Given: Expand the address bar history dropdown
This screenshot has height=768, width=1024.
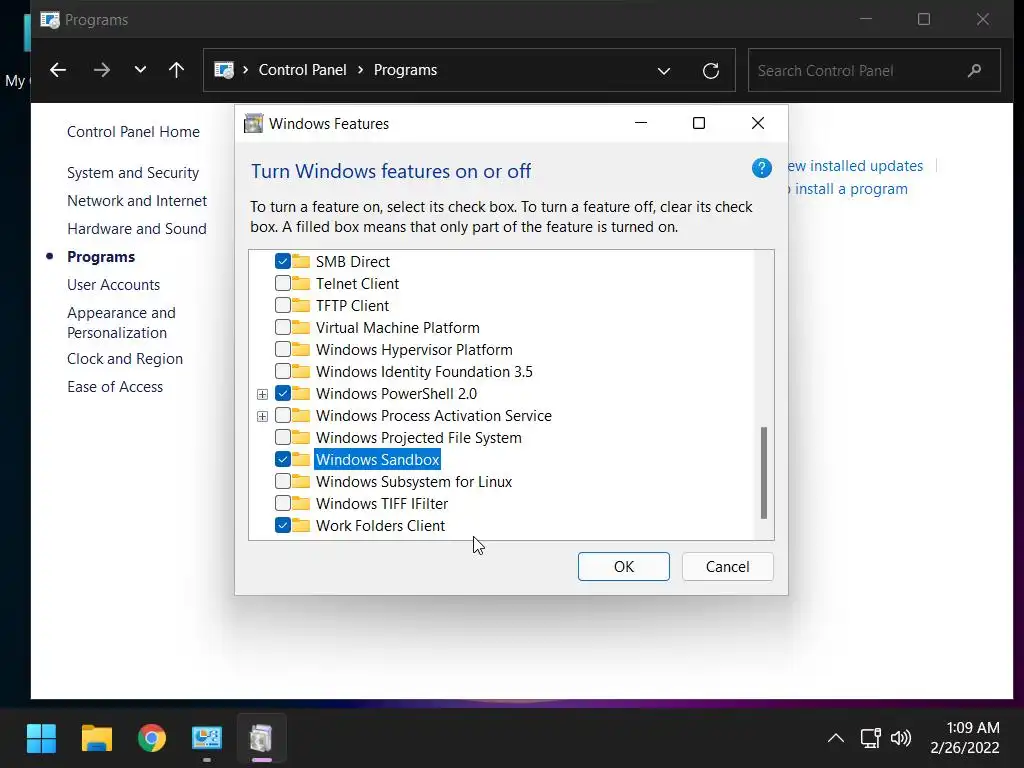Looking at the screenshot, I should (664, 71).
